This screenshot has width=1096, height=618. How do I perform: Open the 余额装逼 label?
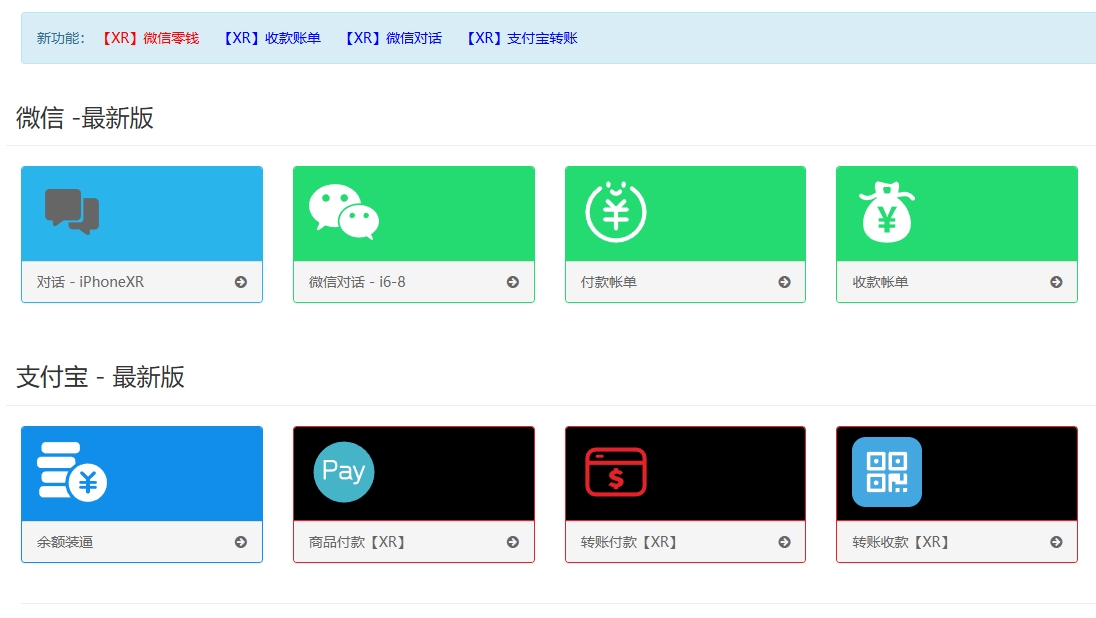pyautogui.click(x=65, y=542)
